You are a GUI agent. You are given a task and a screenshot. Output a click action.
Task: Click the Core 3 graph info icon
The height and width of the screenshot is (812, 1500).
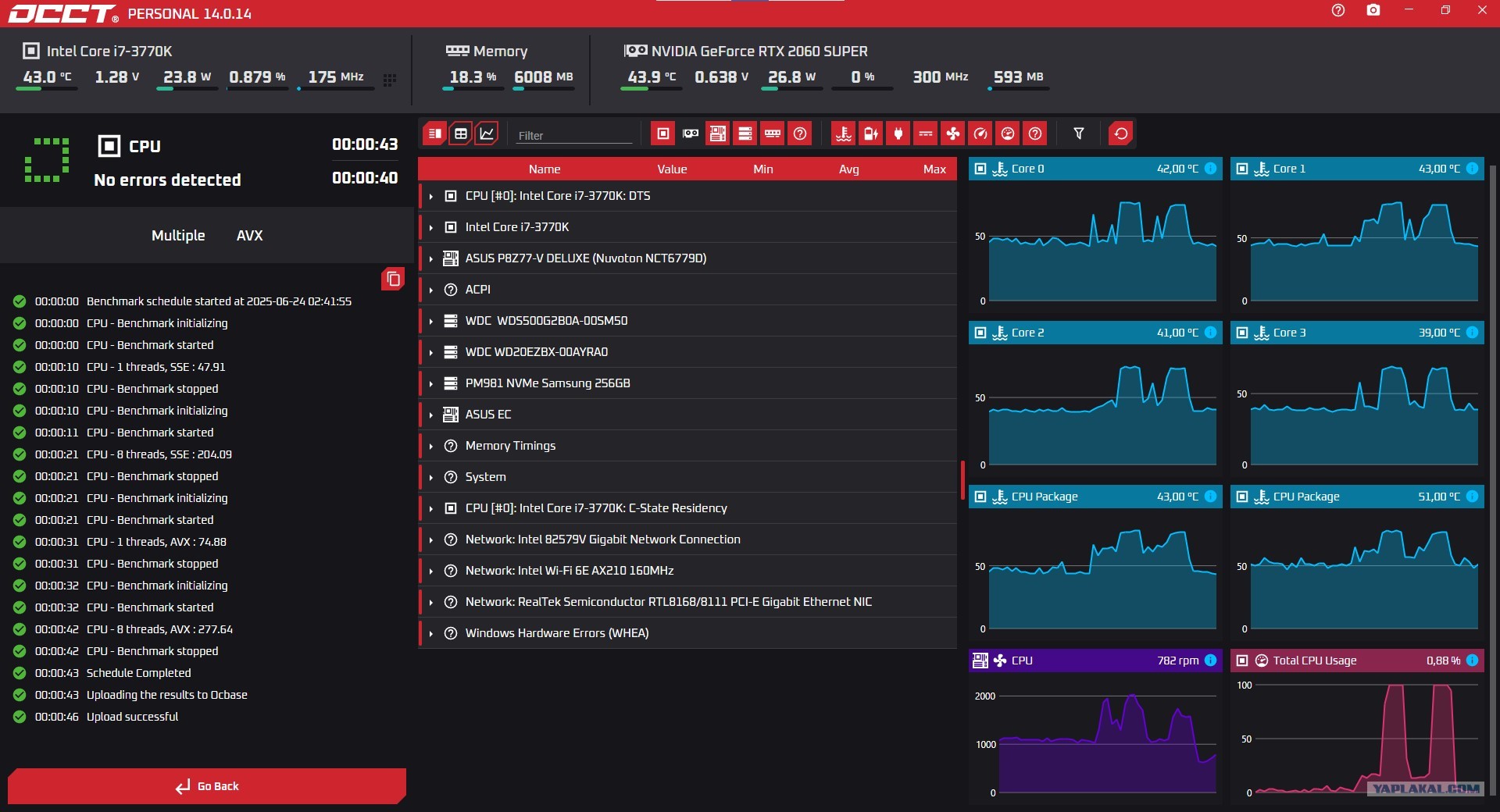tap(1472, 333)
